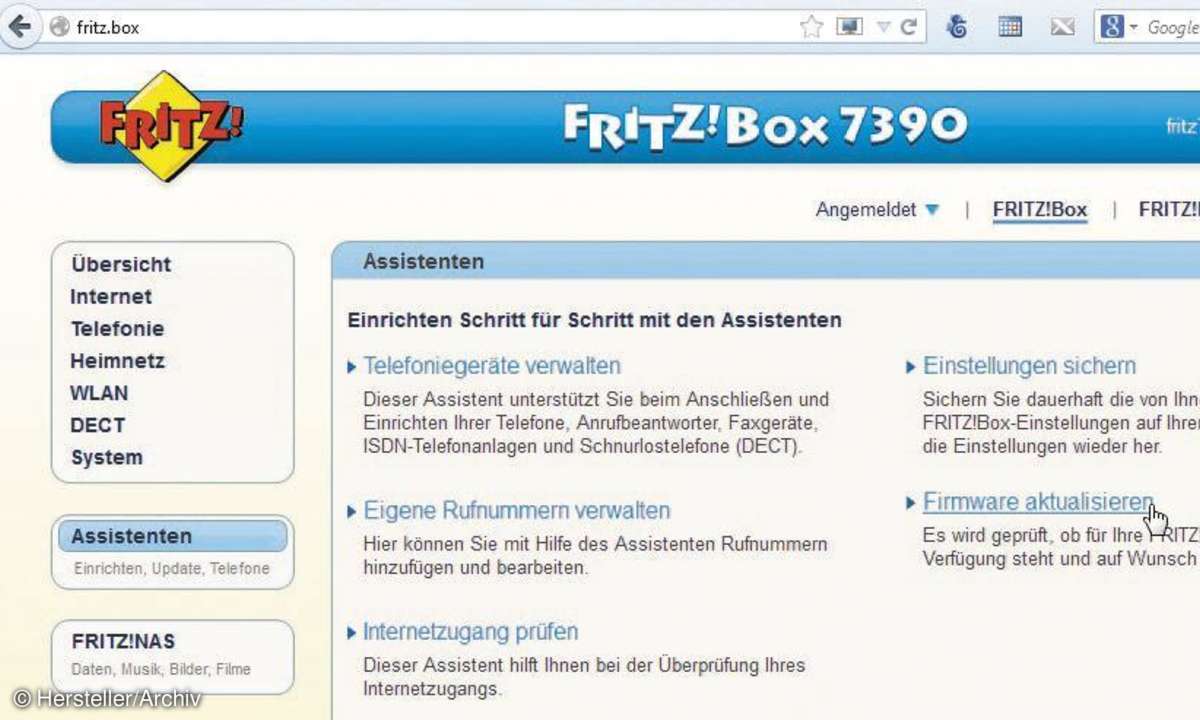This screenshot has height=720, width=1200.
Task: Click arrow bullet beside Firmware aktualisieren
Action: [x=911, y=503]
